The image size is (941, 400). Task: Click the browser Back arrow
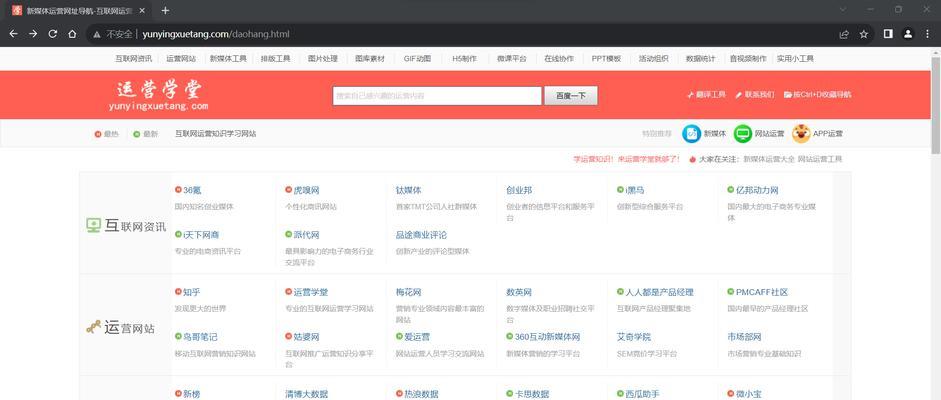[13, 34]
